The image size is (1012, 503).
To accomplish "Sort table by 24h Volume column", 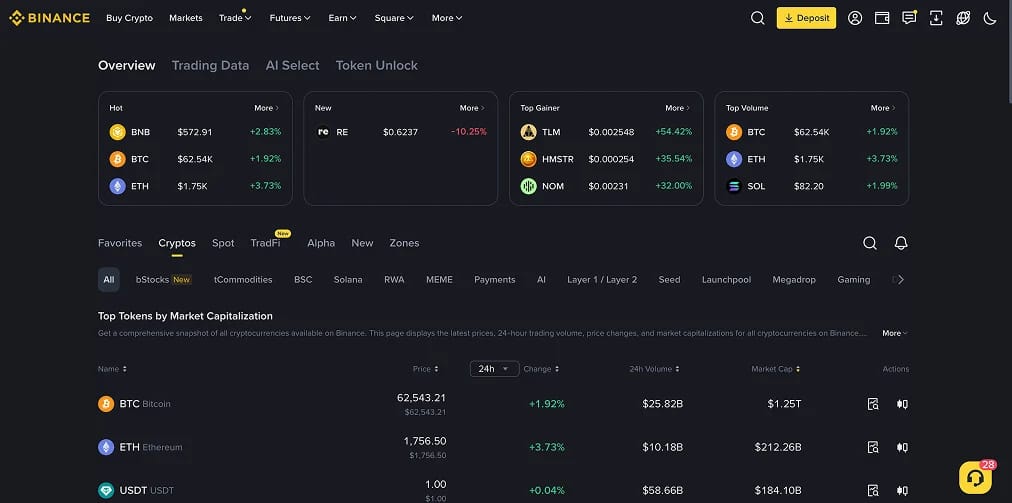I will (x=654, y=369).
